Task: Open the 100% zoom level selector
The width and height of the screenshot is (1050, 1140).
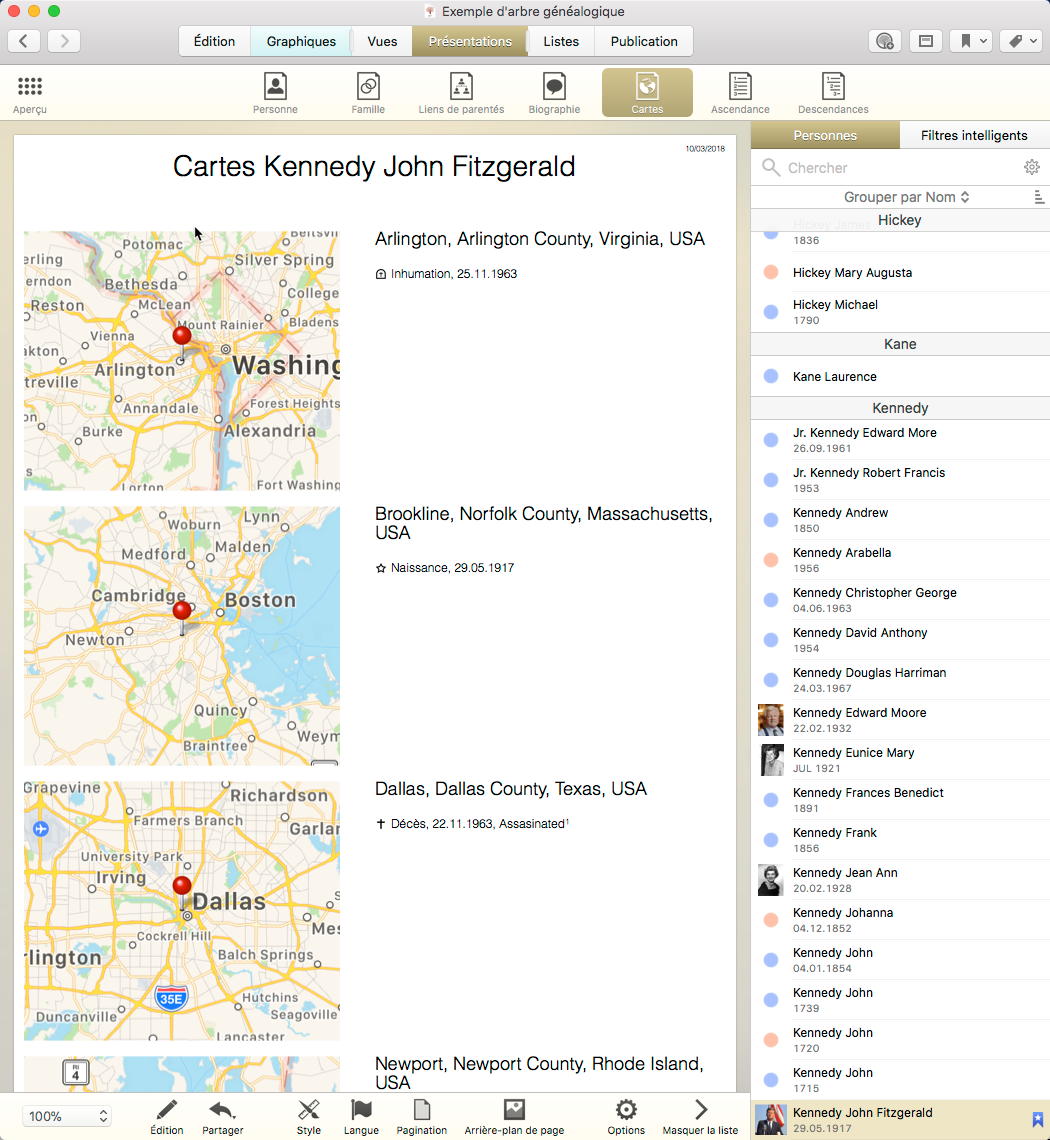Action: pyautogui.click(x=66, y=1116)
